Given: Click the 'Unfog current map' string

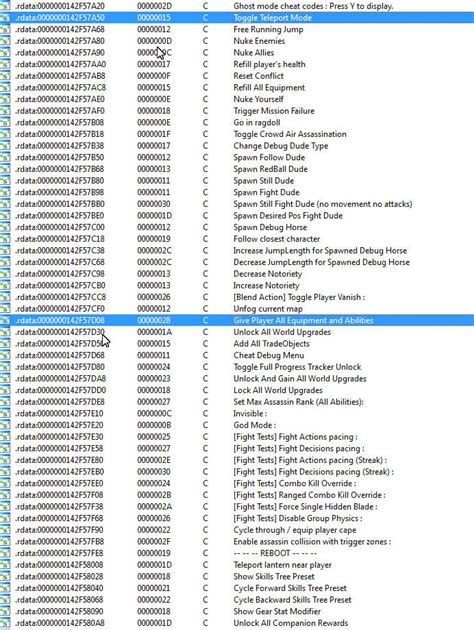Looking at the screenshot, I should tap(268, 309).
